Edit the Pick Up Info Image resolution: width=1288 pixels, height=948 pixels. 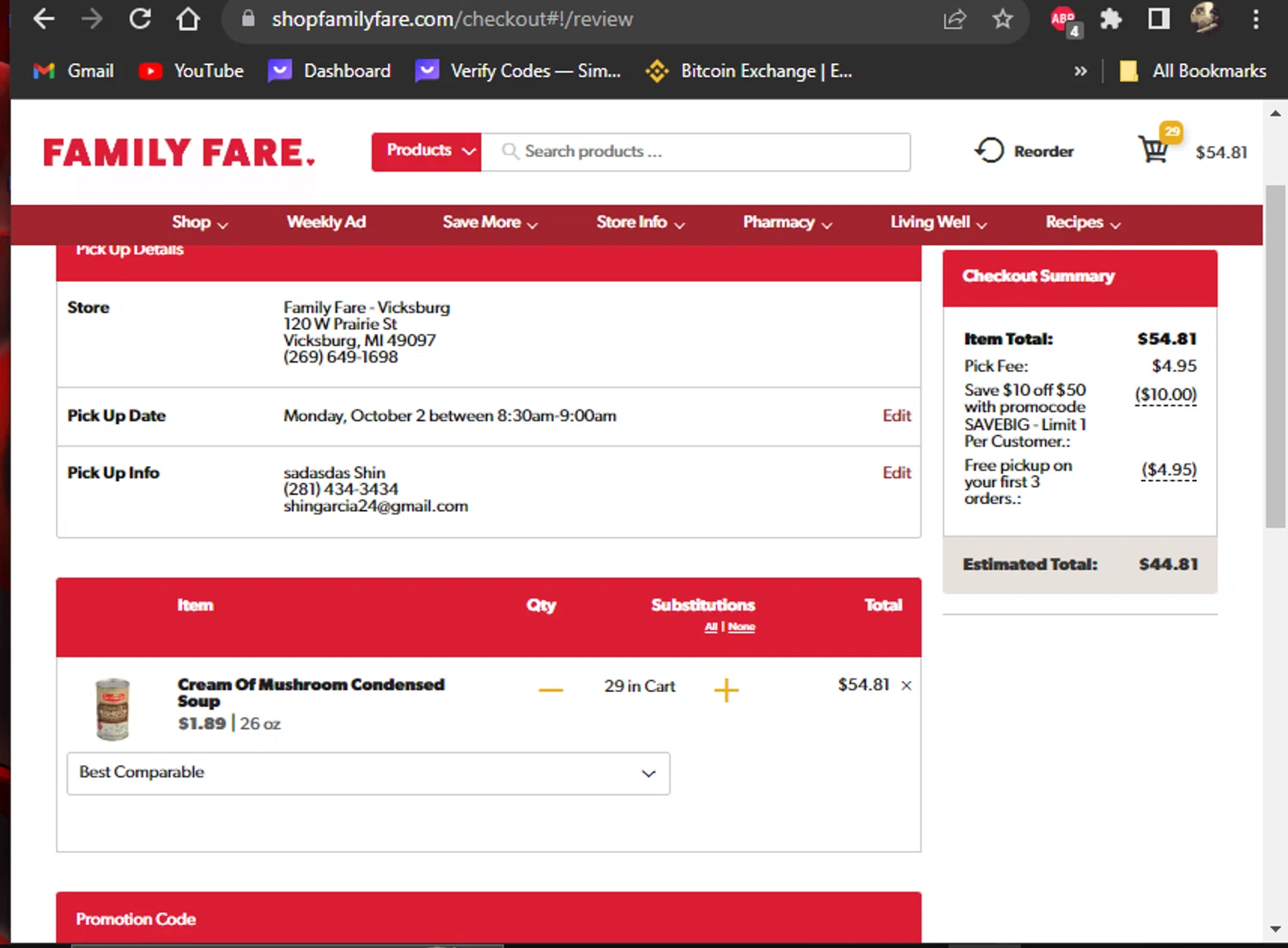coord(896,473)
